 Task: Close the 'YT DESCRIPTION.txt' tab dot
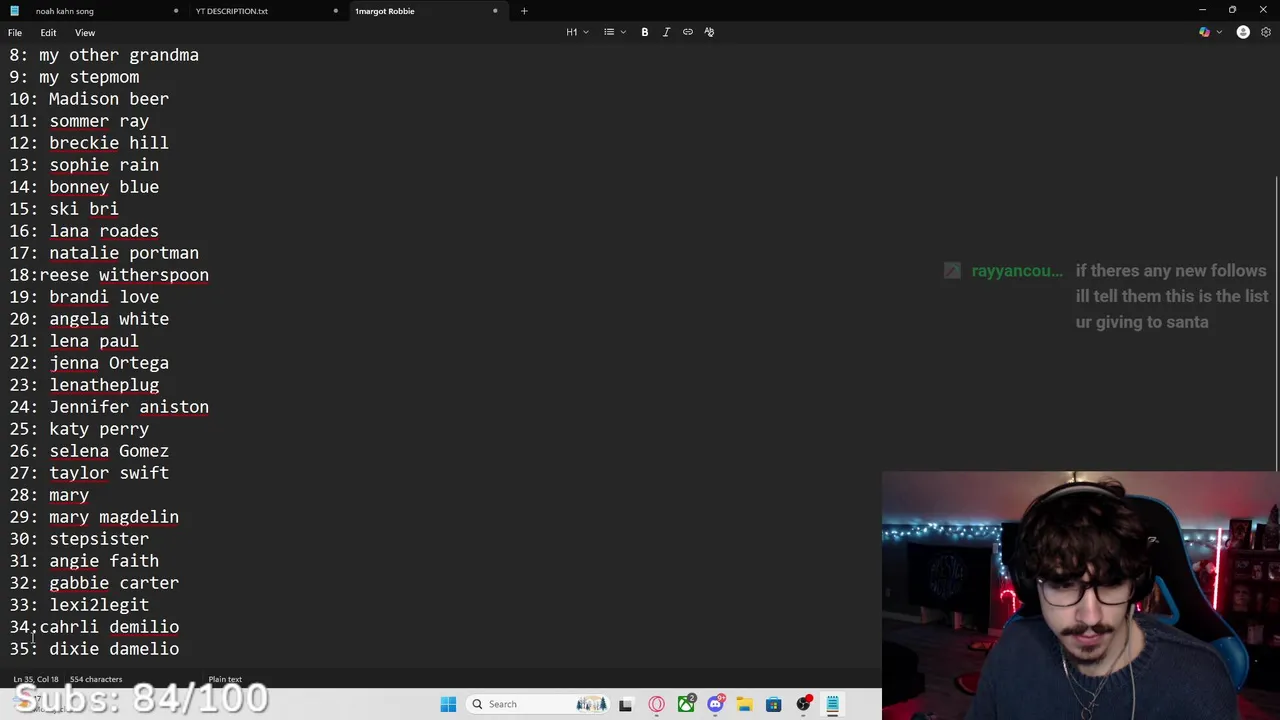point(336,11)
